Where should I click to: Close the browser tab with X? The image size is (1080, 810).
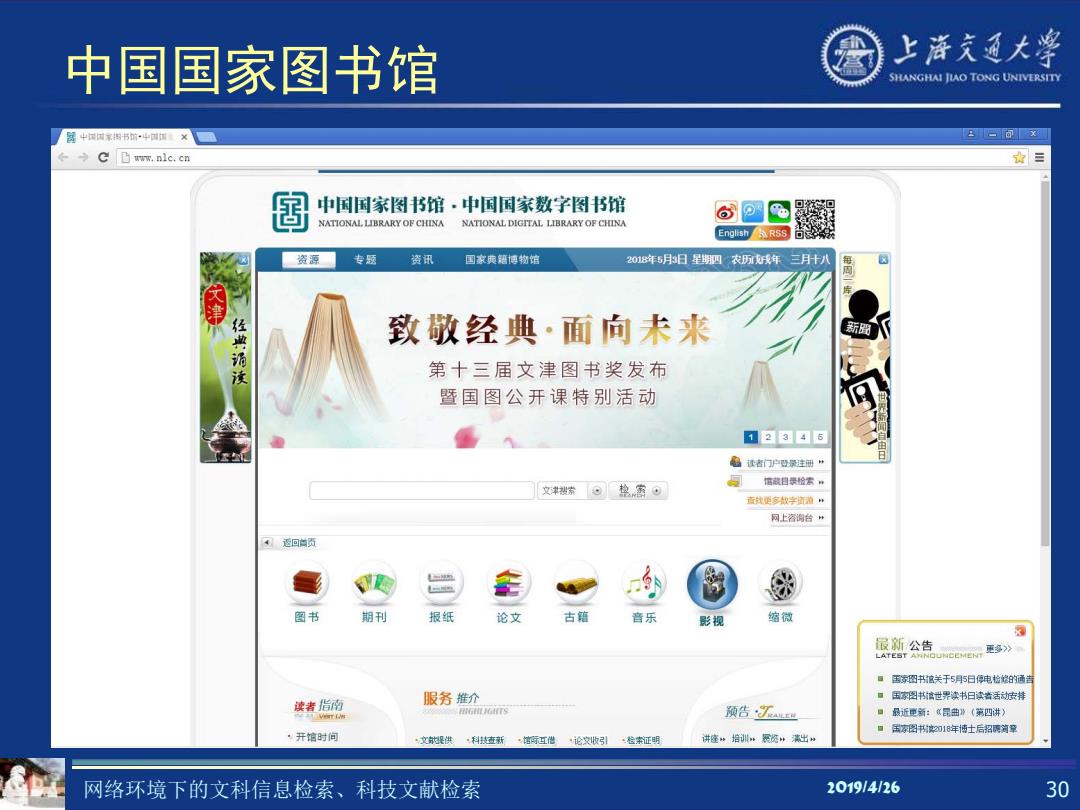point(184,137)
